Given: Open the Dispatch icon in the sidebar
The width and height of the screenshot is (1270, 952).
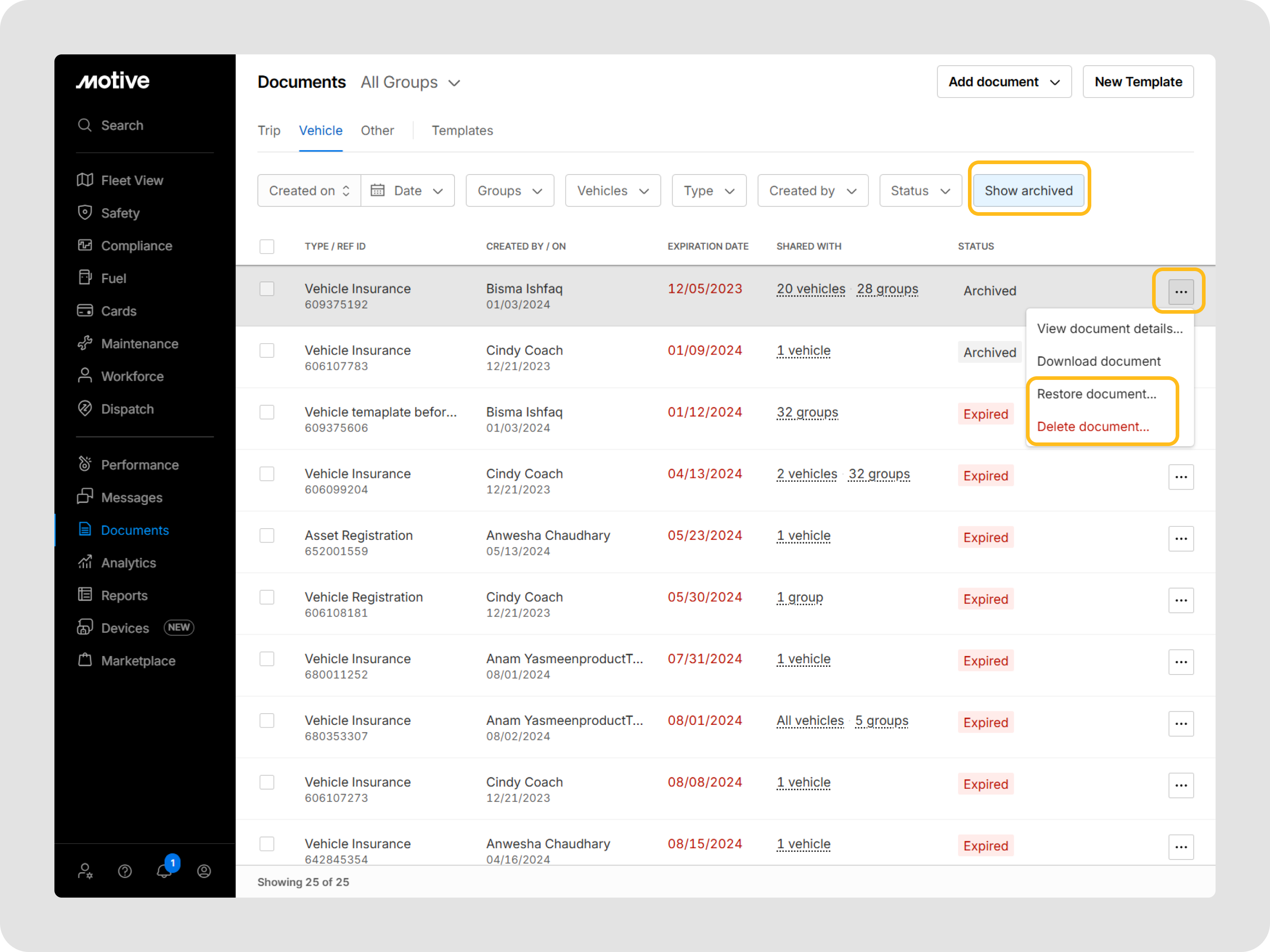Looking at the screenshot, I should click(85, 408).
